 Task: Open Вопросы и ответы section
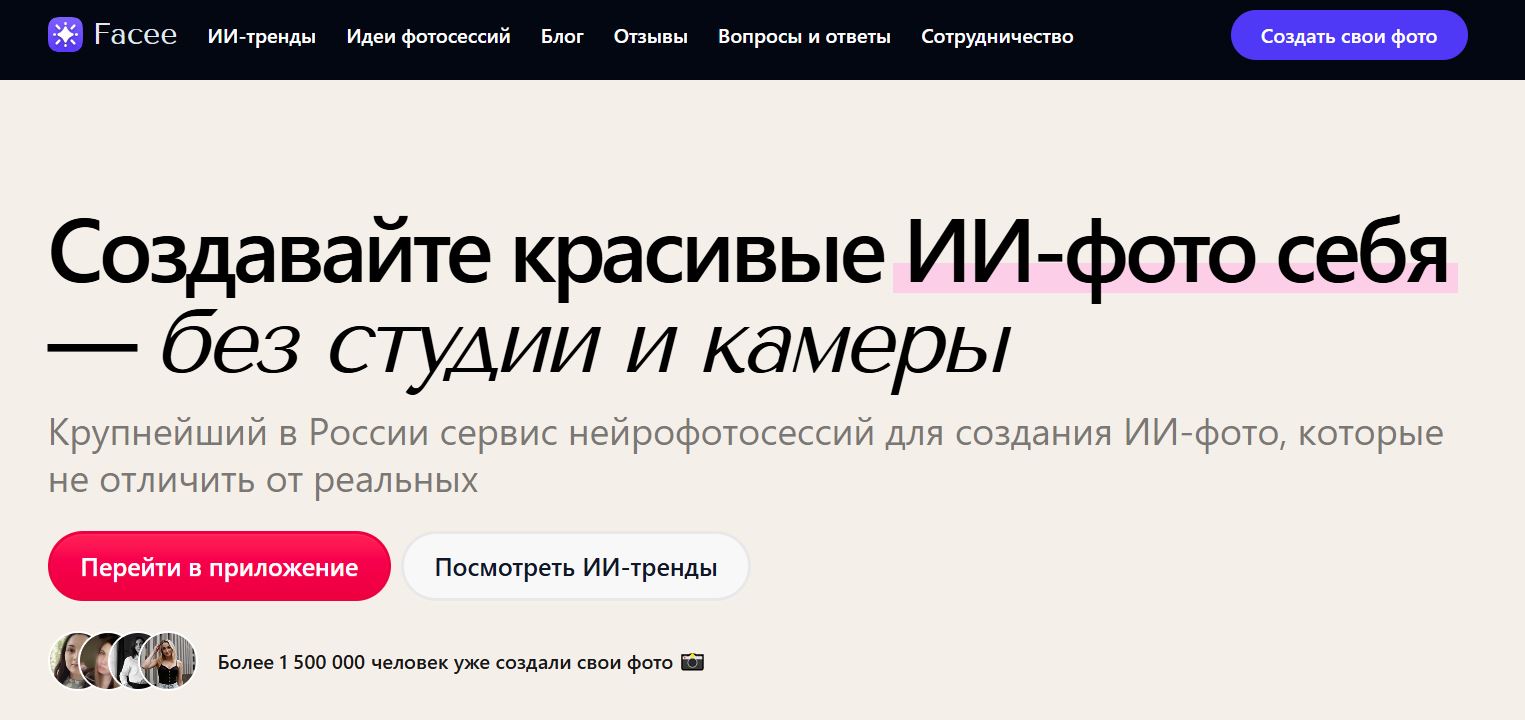804,36
